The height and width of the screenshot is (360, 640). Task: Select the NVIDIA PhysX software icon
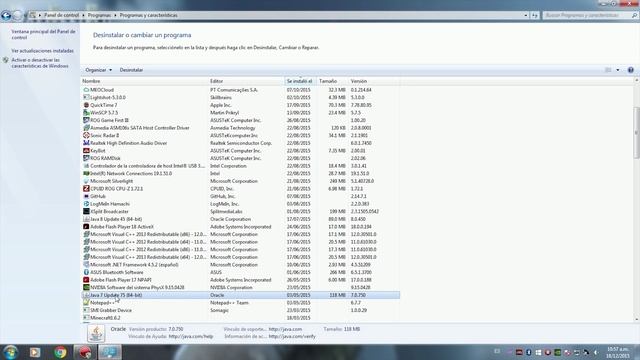[x=86, y=287]
